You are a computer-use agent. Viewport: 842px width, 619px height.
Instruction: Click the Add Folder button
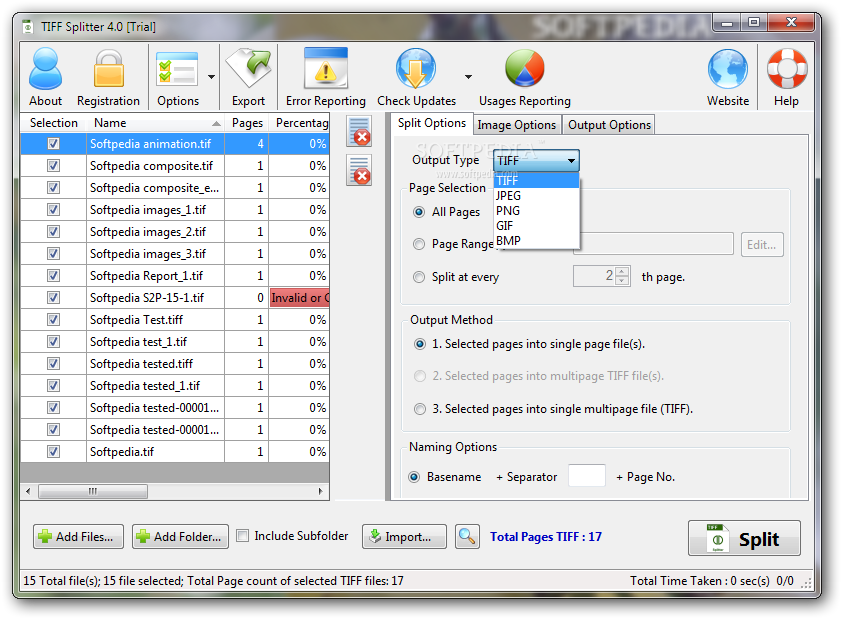click(180, 536)
